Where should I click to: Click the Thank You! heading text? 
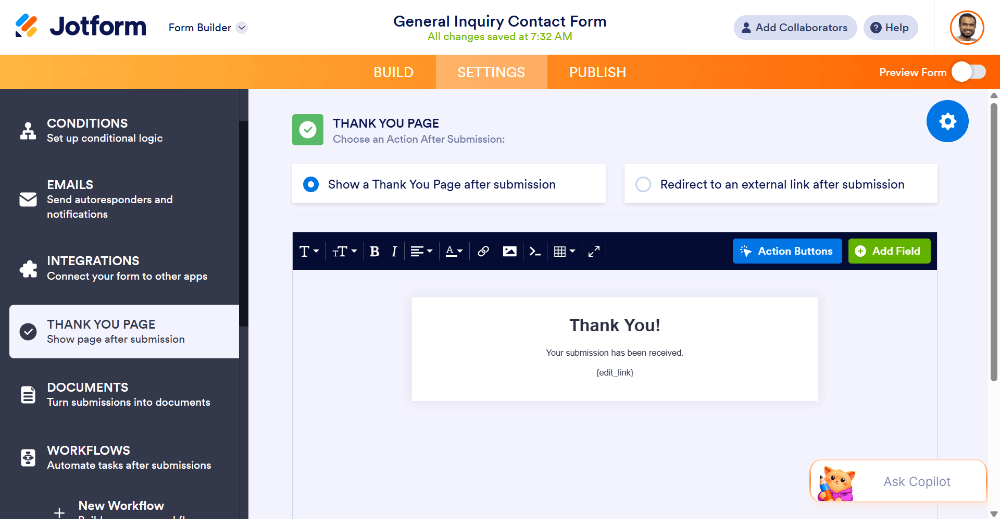615,325
